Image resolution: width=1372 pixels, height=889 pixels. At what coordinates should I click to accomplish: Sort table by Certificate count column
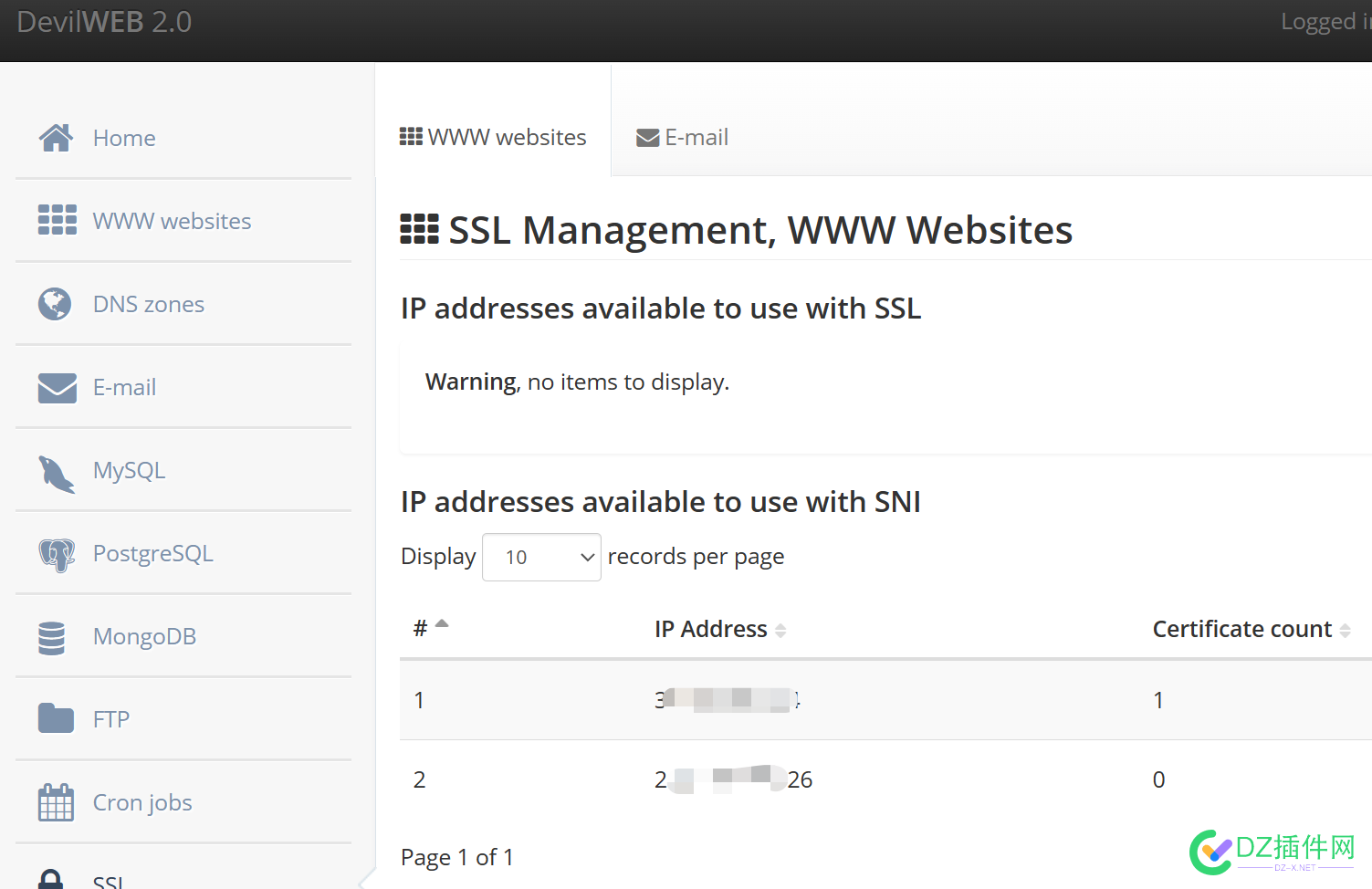point(1251,629)
